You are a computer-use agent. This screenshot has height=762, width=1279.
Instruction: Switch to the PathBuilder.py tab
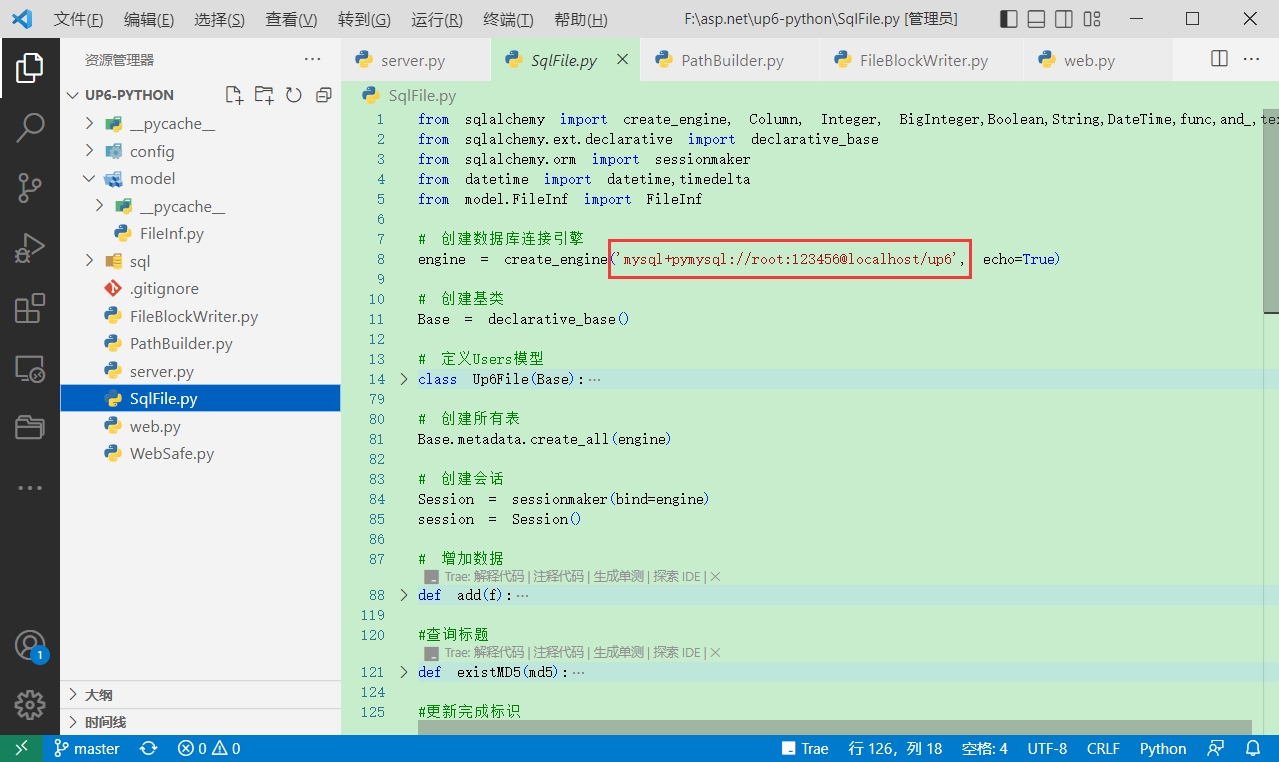click(732, 60)
